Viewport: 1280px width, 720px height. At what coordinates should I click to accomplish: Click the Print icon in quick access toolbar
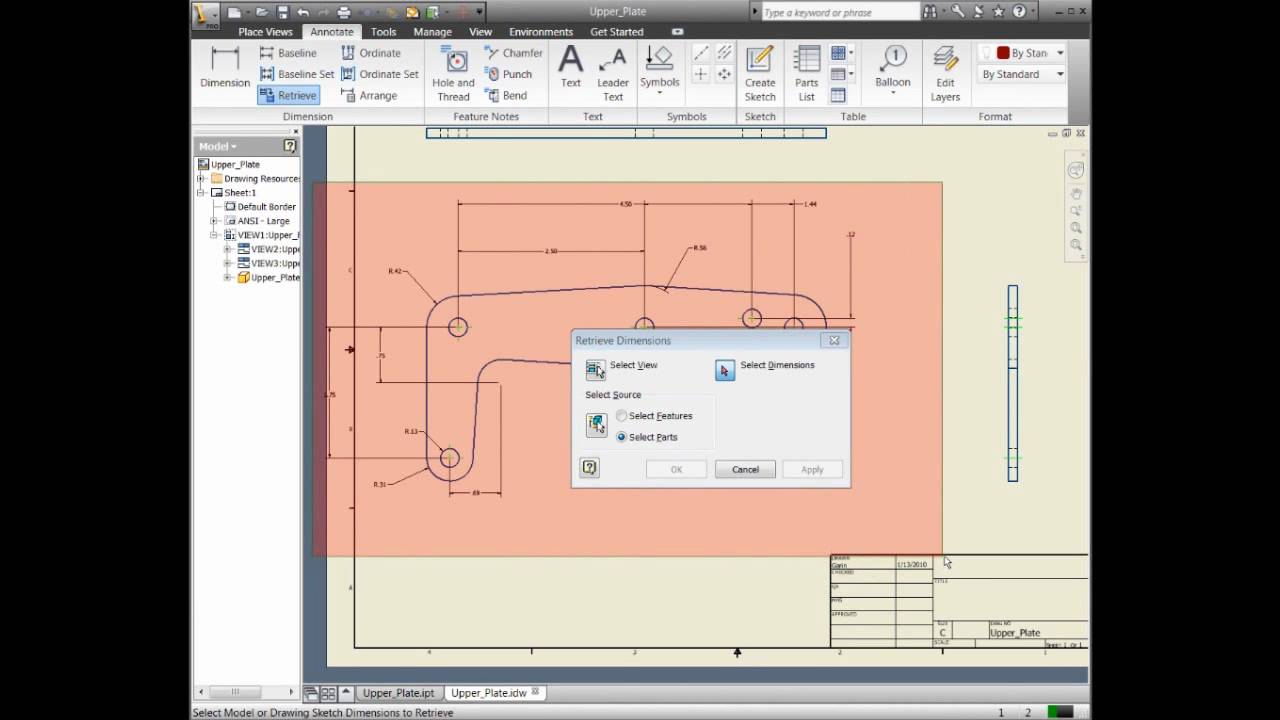pyautogui.click(x=344, y=12)
